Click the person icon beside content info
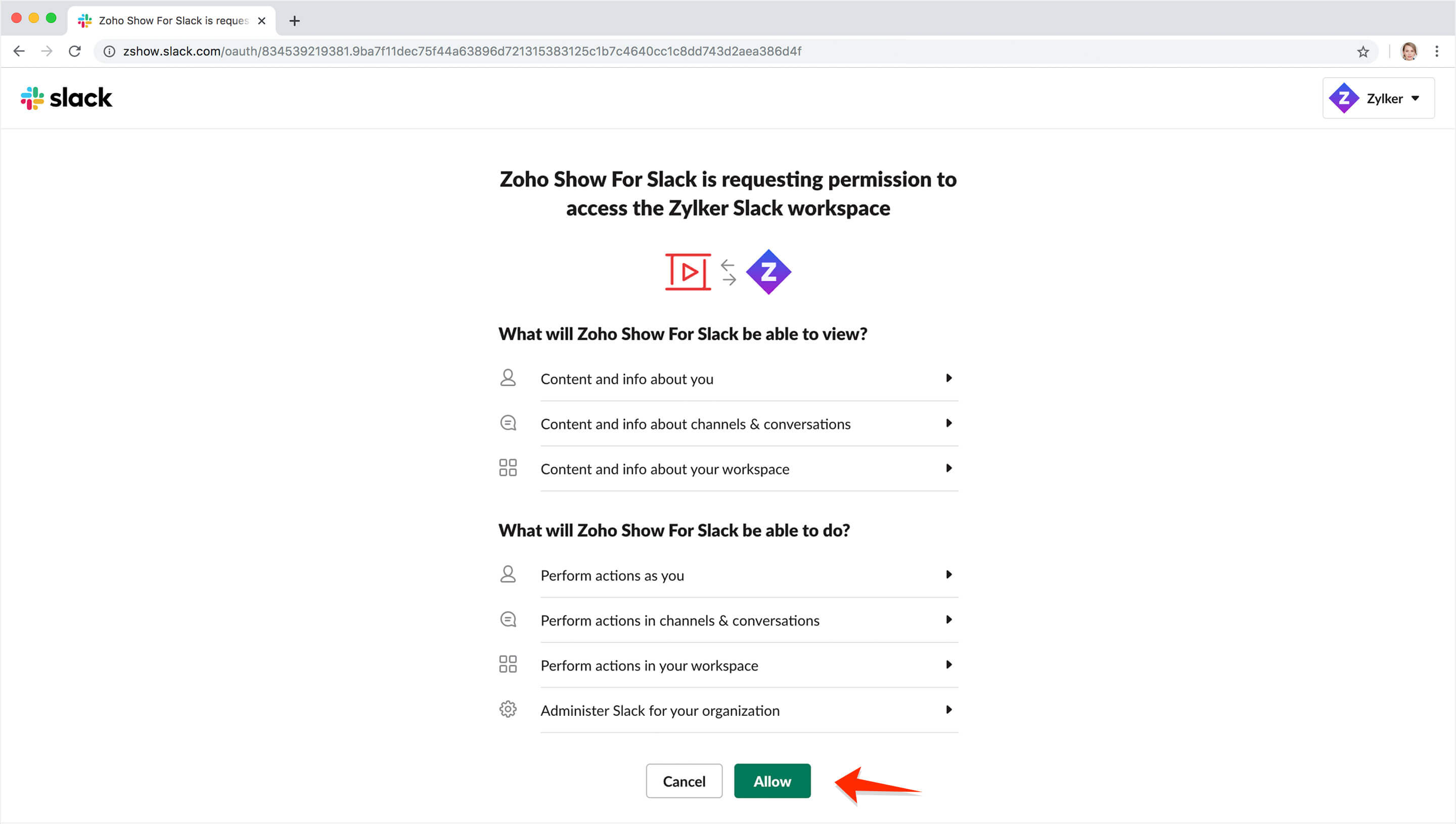 click(508, 377)
